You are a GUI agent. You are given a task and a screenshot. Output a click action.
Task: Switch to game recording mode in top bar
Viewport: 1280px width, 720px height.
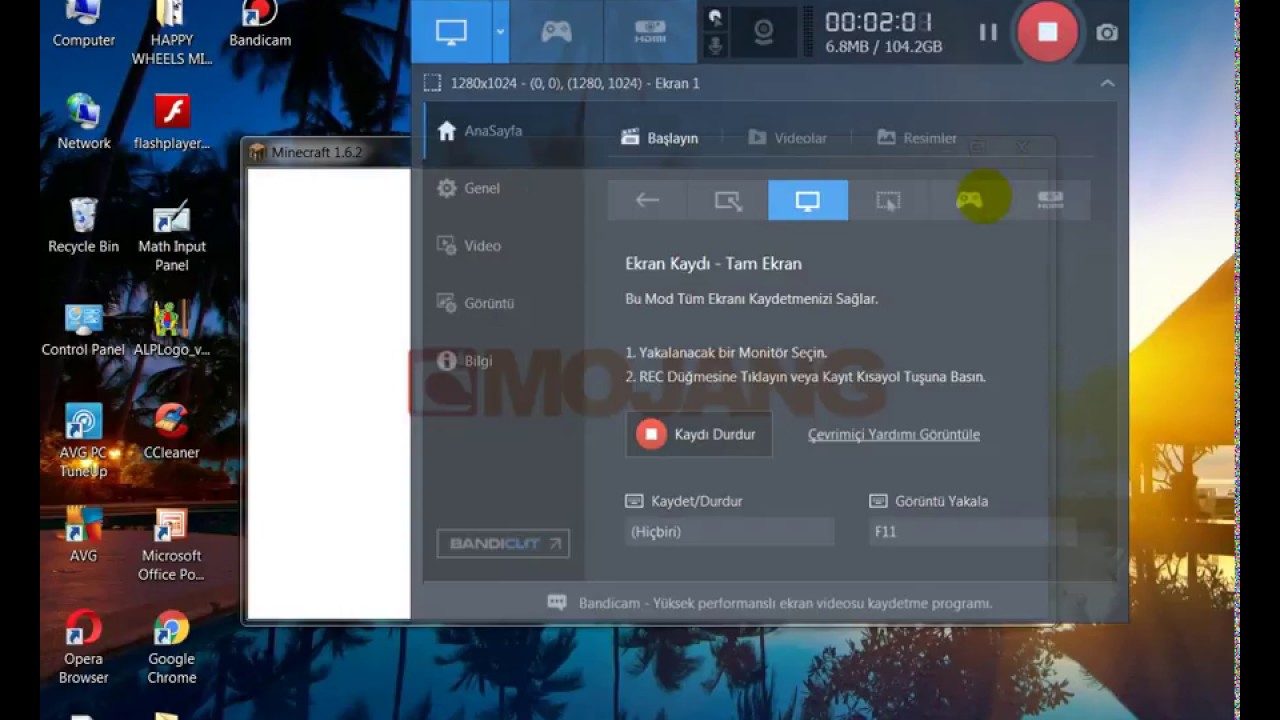[556, 31]
